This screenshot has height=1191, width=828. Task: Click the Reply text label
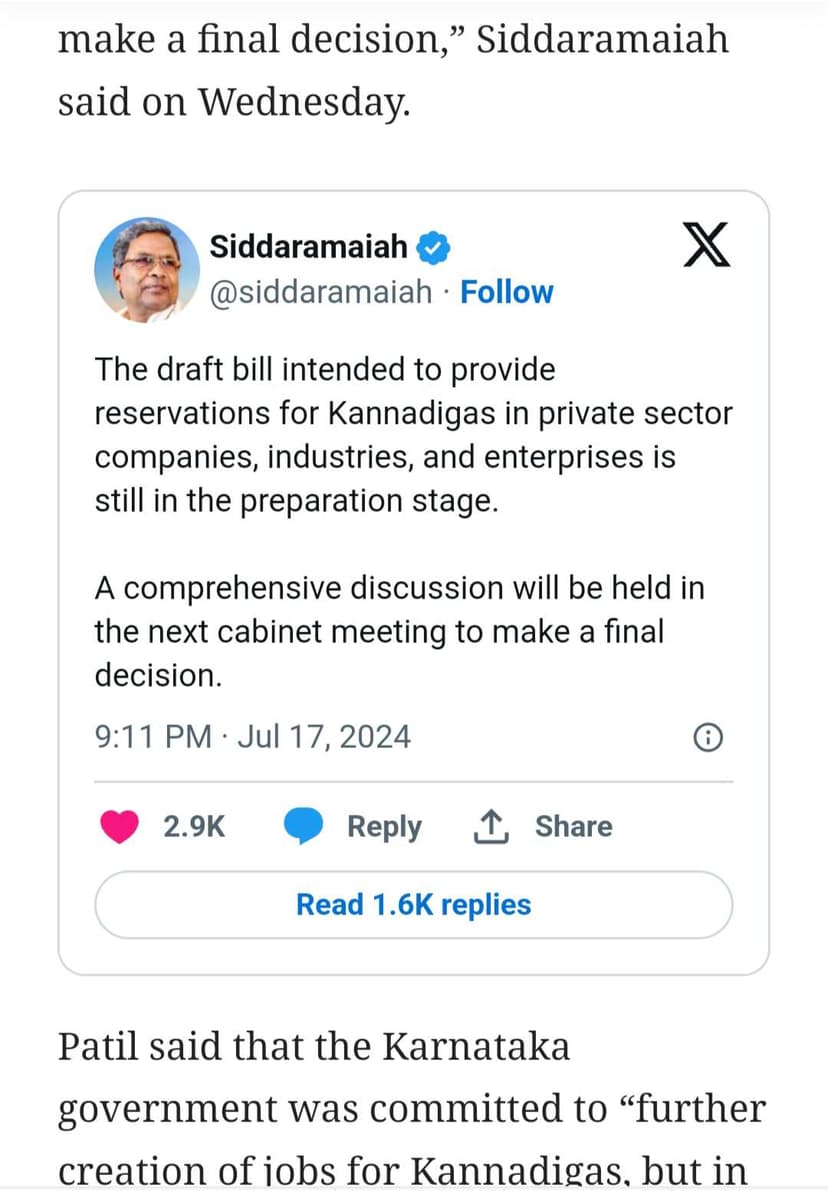click(384, 827)
